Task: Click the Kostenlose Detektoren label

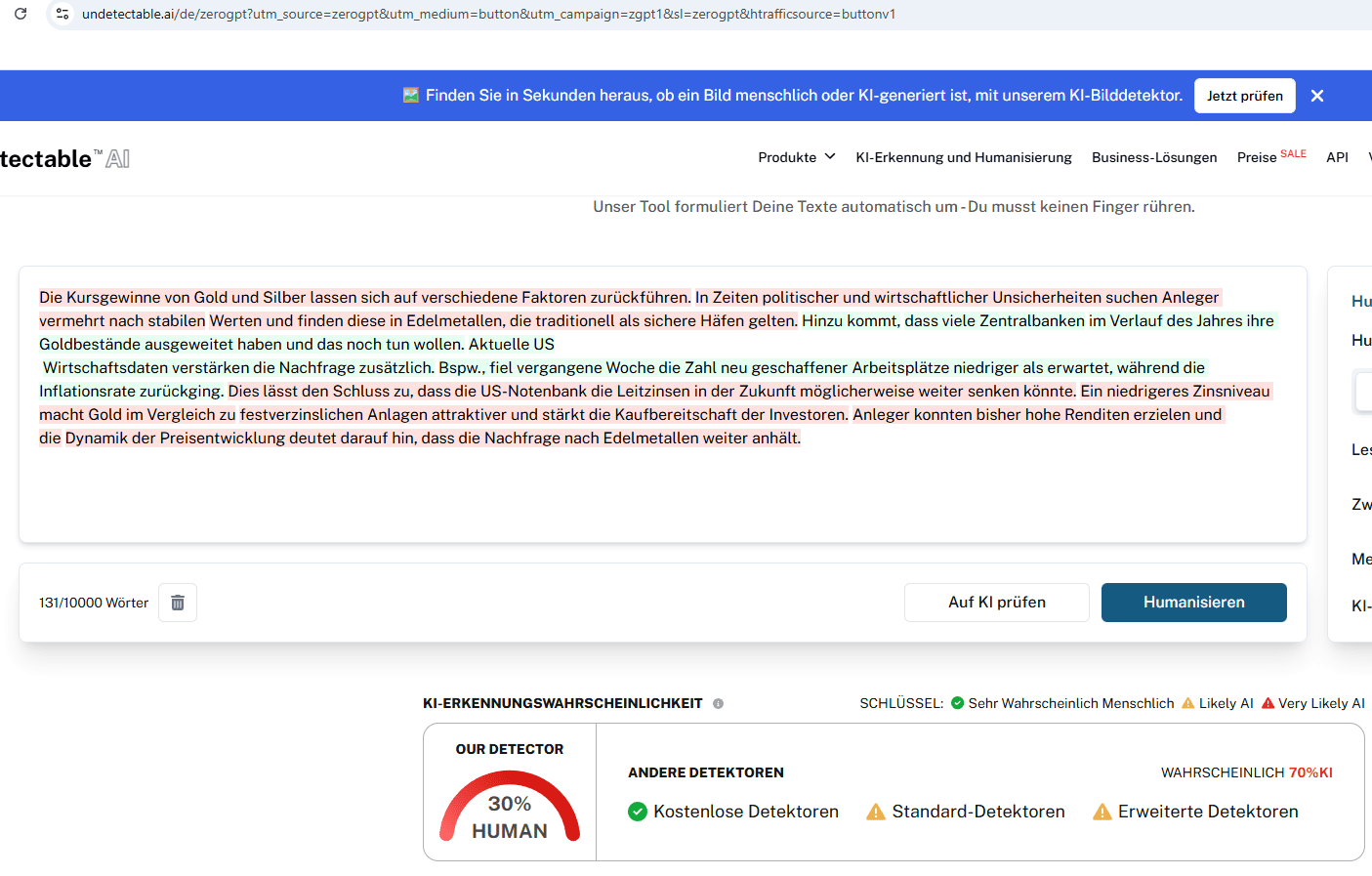Action: click(x=746, y=812)
